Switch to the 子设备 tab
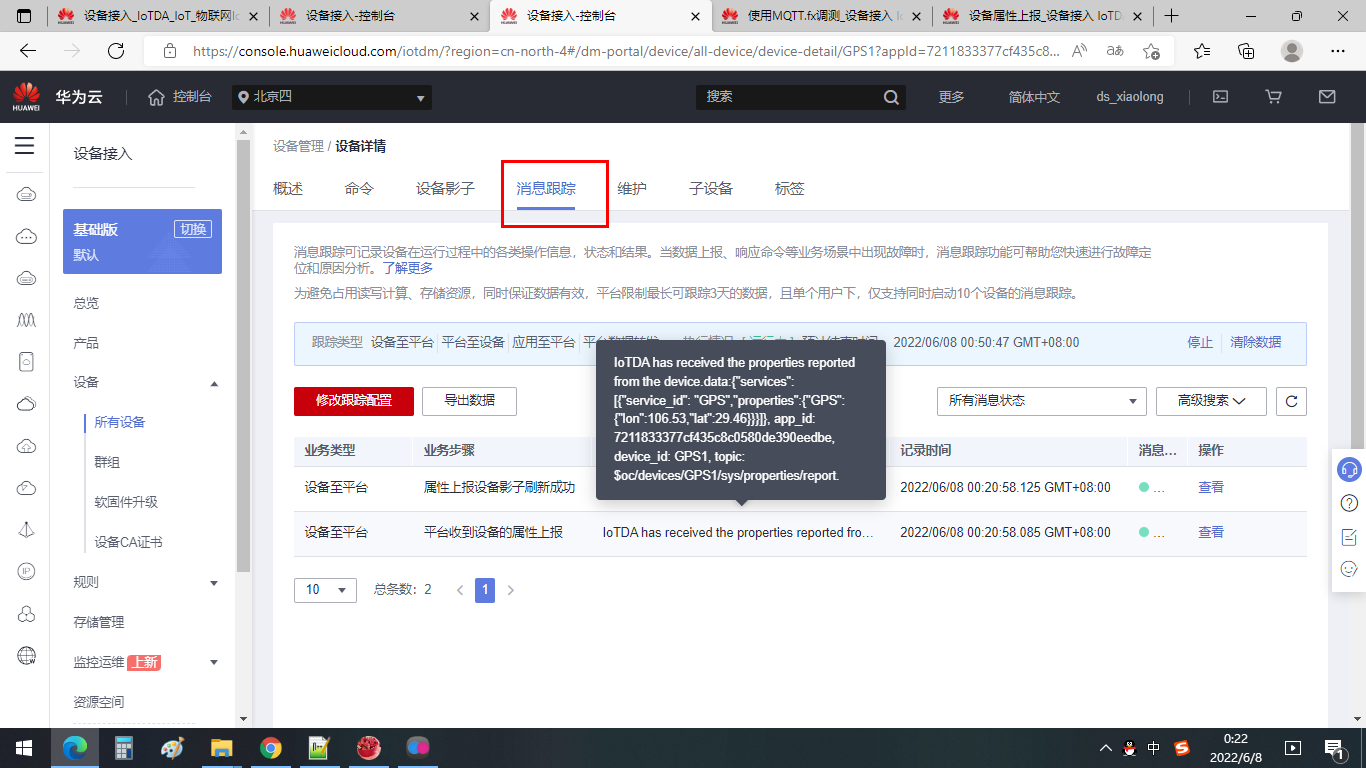 [711, 188]
